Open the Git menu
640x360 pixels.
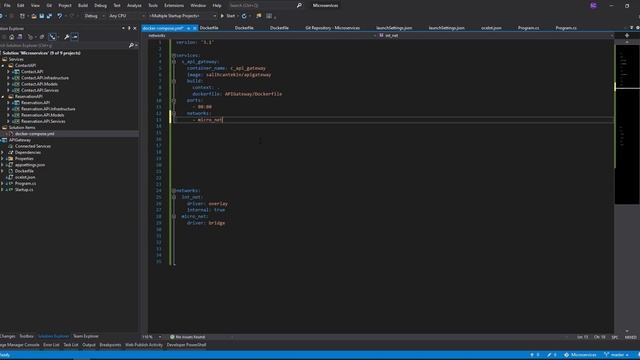tap(49, 5)
